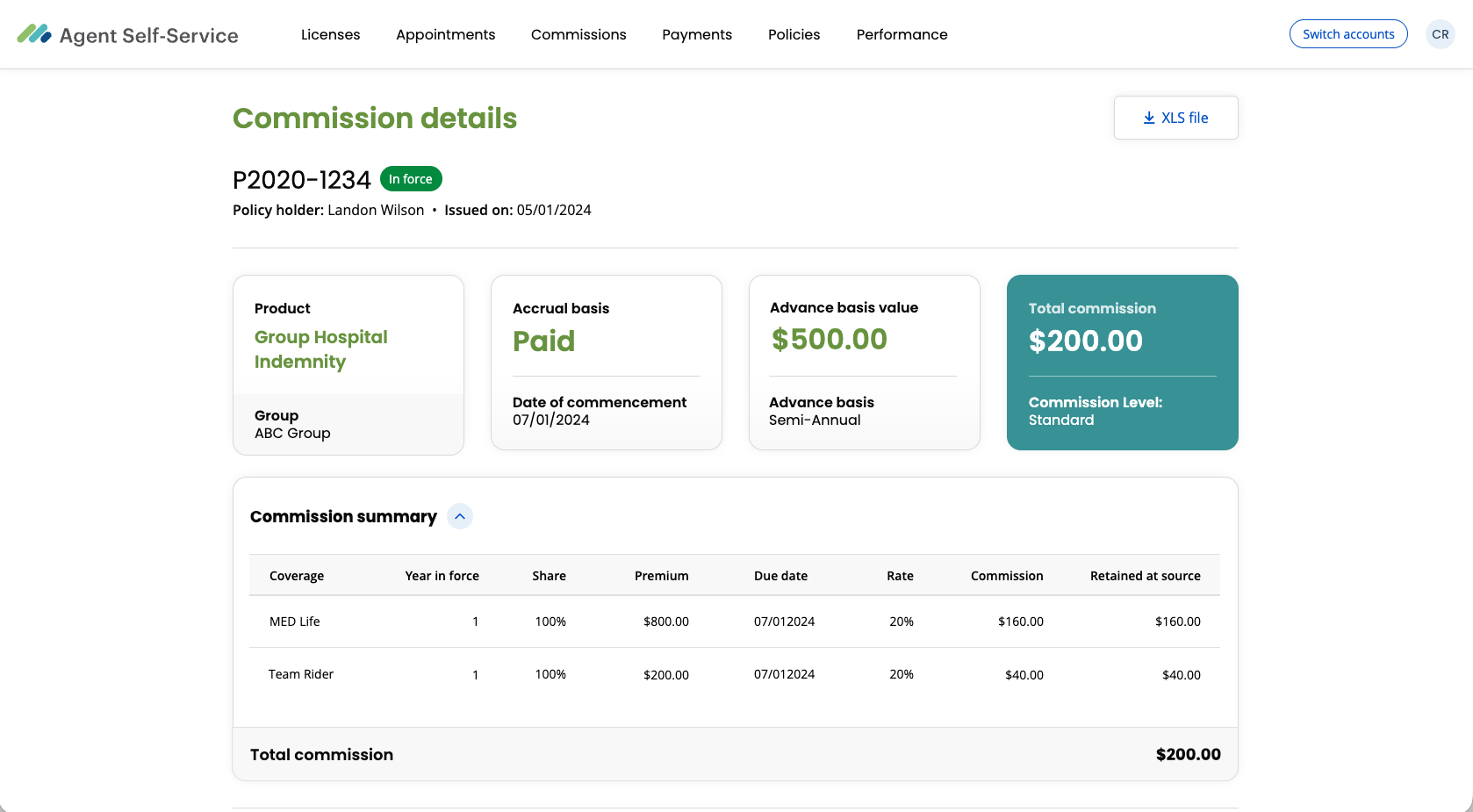Select Commissions in the navigation bar
The image size is (1473, 812).
click(578, 34)
